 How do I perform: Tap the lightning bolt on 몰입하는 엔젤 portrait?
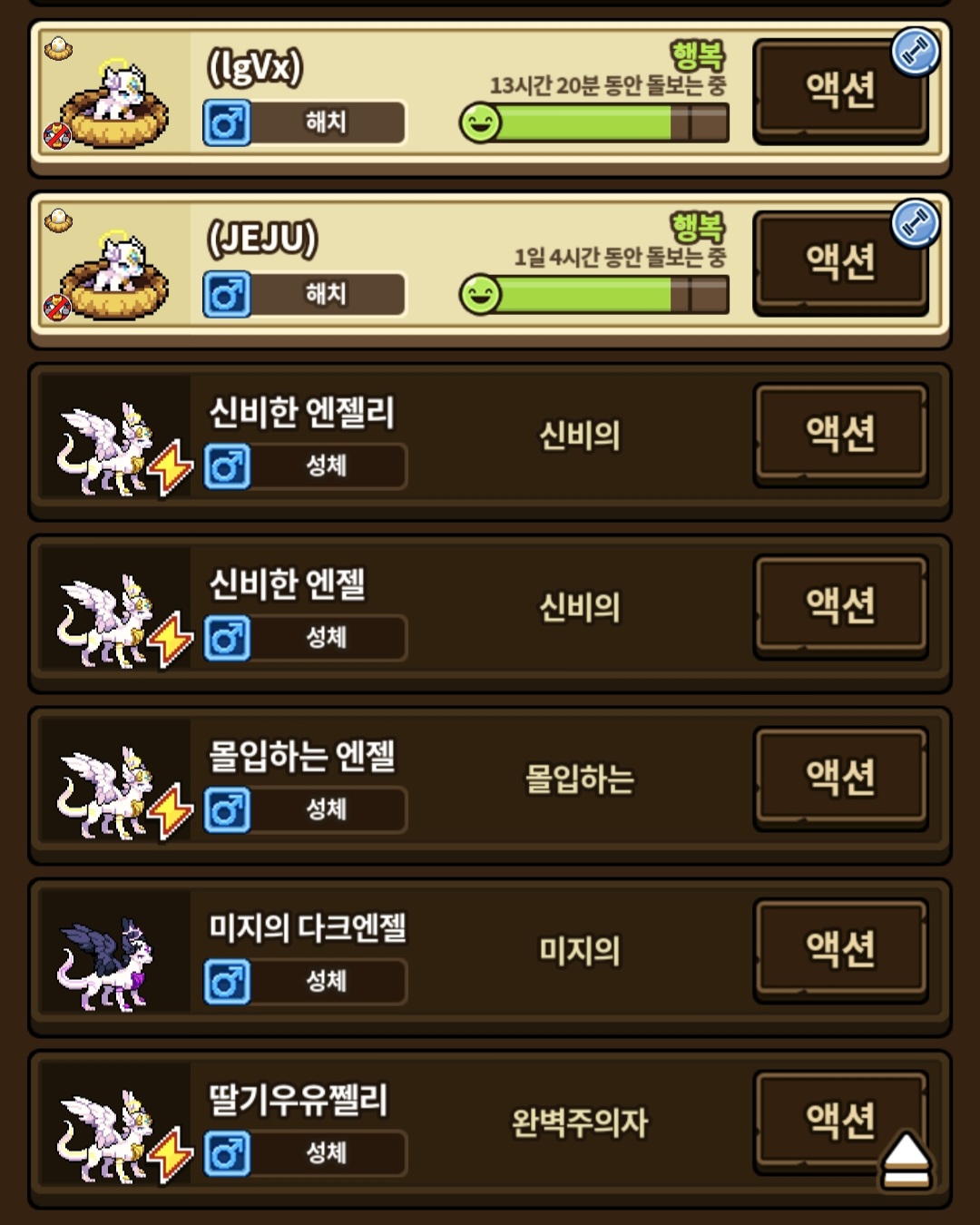point(170,812)
